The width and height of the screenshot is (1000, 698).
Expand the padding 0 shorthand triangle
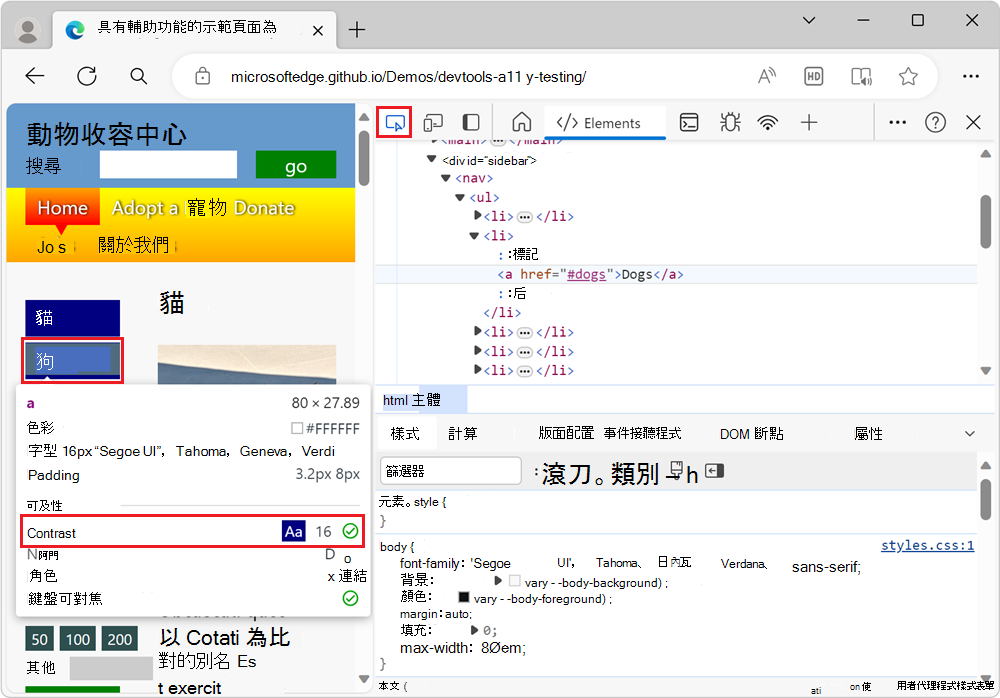click(474, 630)
